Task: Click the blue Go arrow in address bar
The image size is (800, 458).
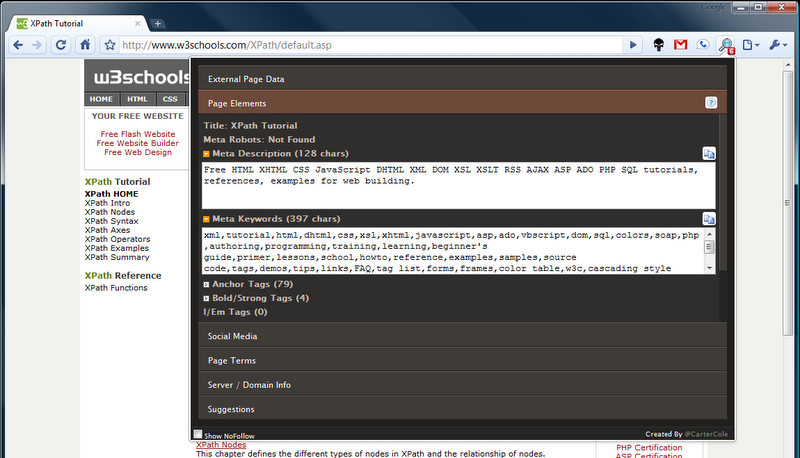Action: [633, 45]
